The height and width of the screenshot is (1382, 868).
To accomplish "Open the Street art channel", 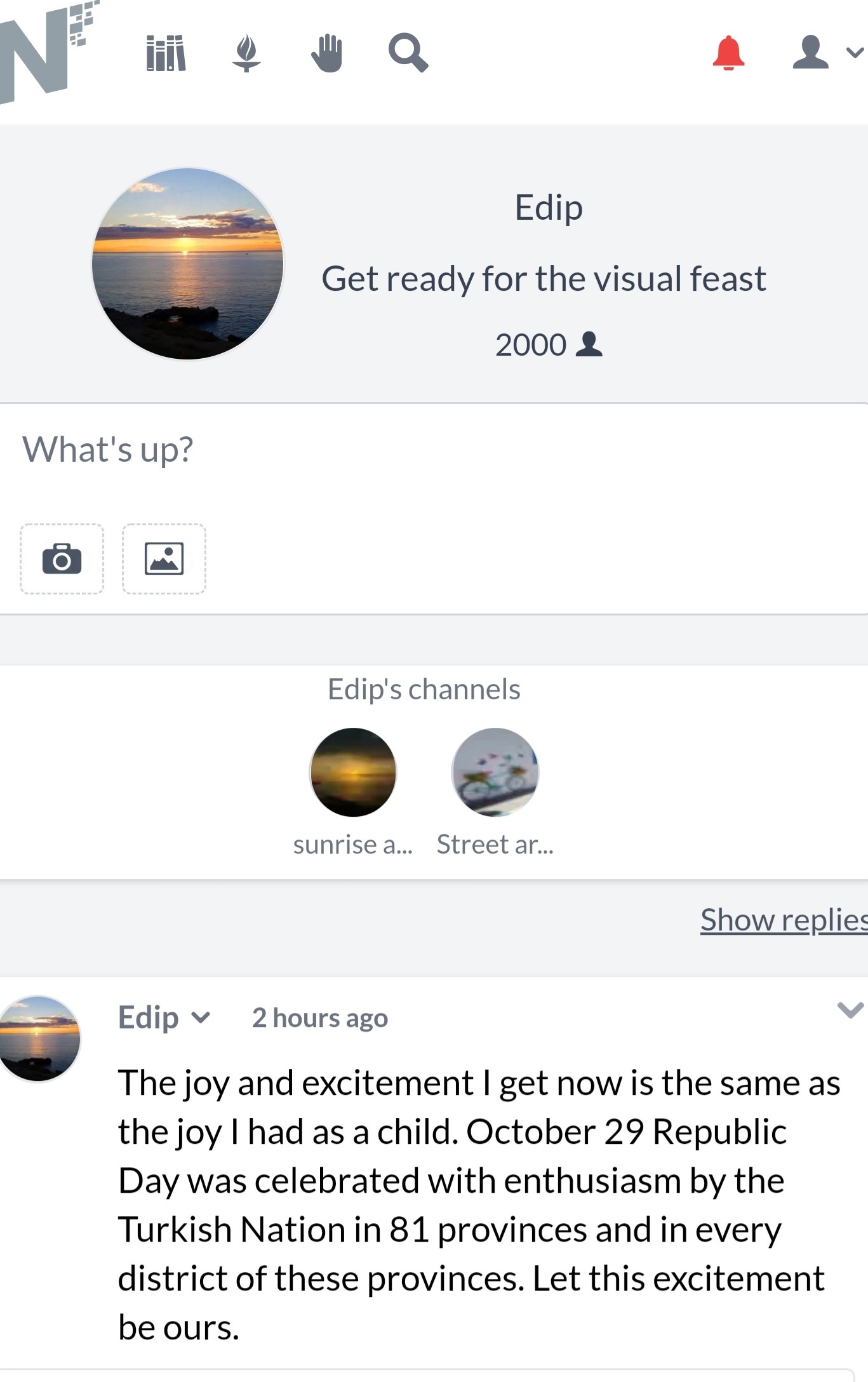I will pyautogui.click(x=495, y=772).
